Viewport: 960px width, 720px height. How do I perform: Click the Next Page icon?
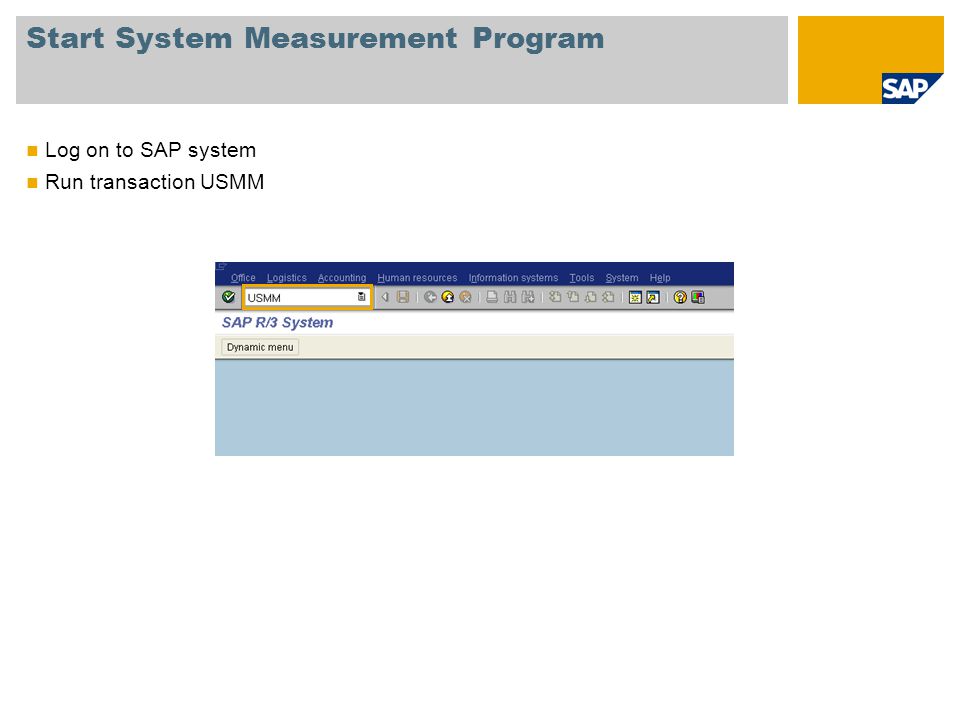pyautogui.click(x=591, y=298)
